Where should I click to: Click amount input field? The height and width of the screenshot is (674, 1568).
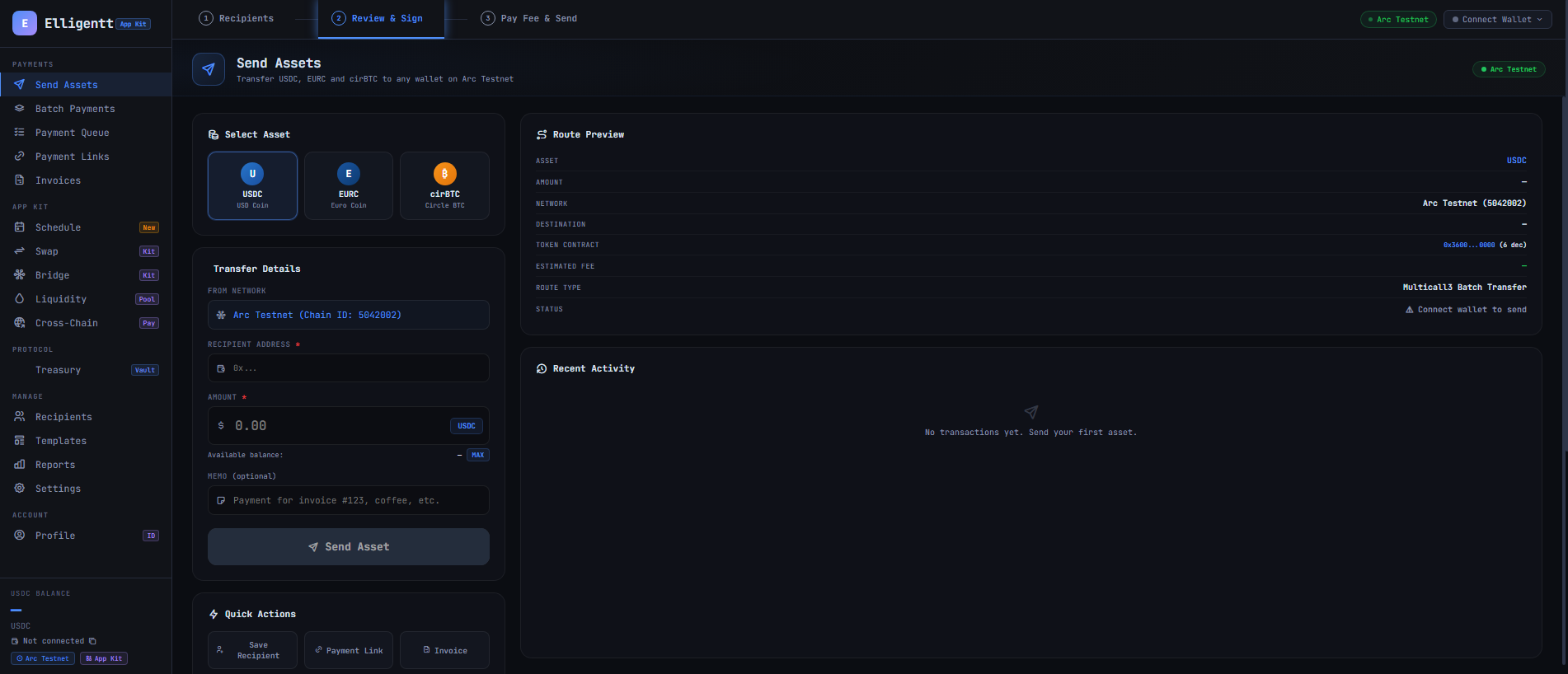349,425
